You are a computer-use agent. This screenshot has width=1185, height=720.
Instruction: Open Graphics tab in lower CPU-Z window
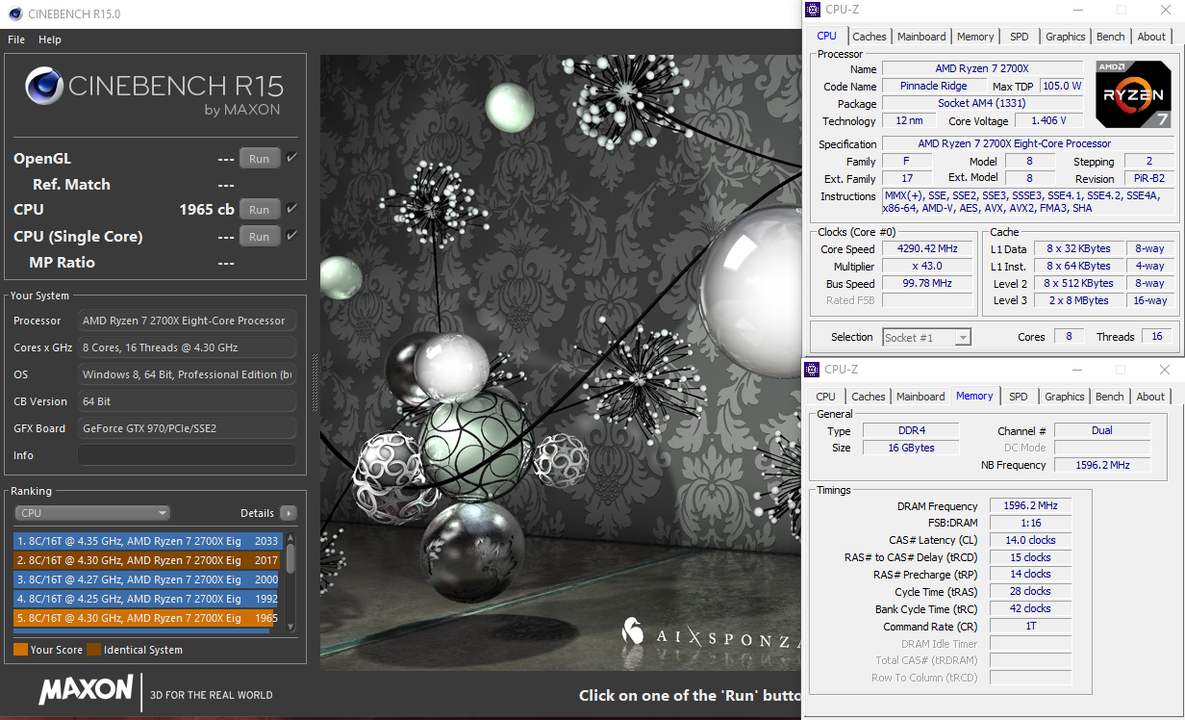(x=1064, y=397)
